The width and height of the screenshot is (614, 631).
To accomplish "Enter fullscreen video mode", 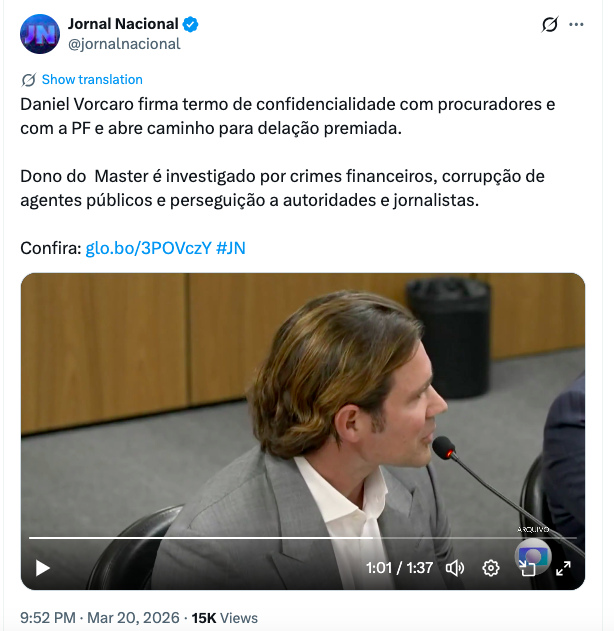I will [563, 568].
